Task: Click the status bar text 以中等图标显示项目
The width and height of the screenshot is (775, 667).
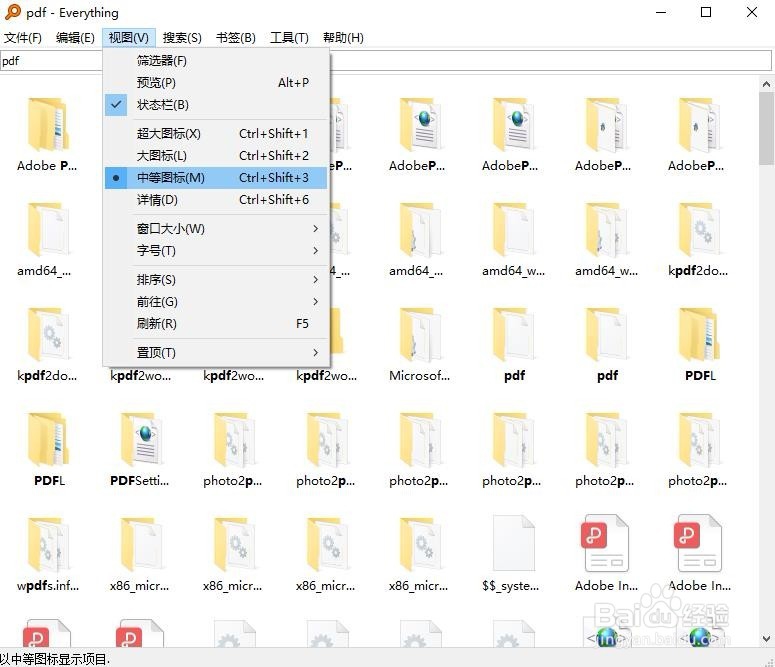Action: (x=55, y=659)
